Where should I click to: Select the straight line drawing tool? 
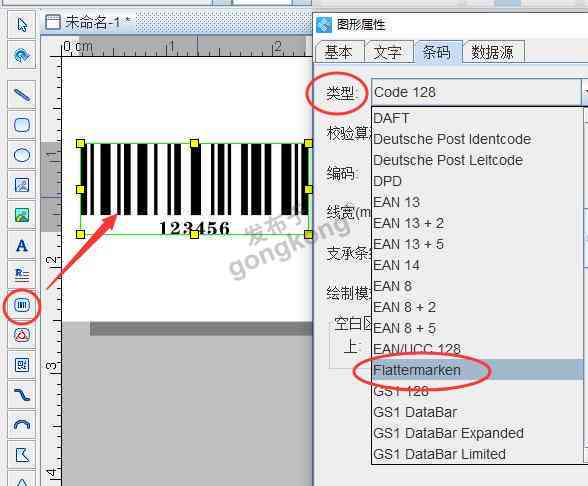pyautogui.click(x=22, y=94)
